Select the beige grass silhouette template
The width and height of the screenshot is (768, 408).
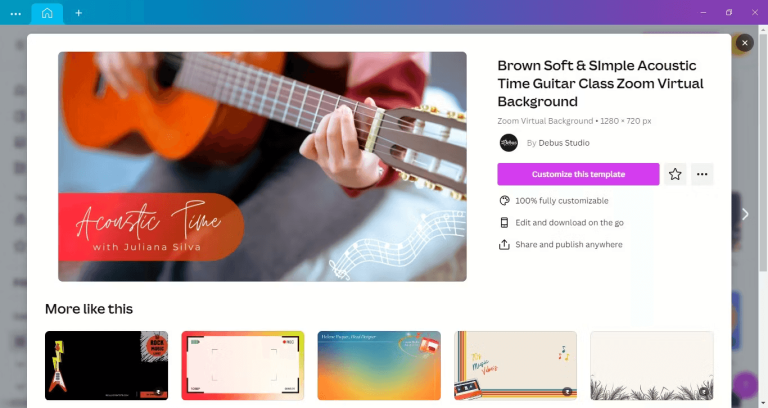(x=651, y=365)
